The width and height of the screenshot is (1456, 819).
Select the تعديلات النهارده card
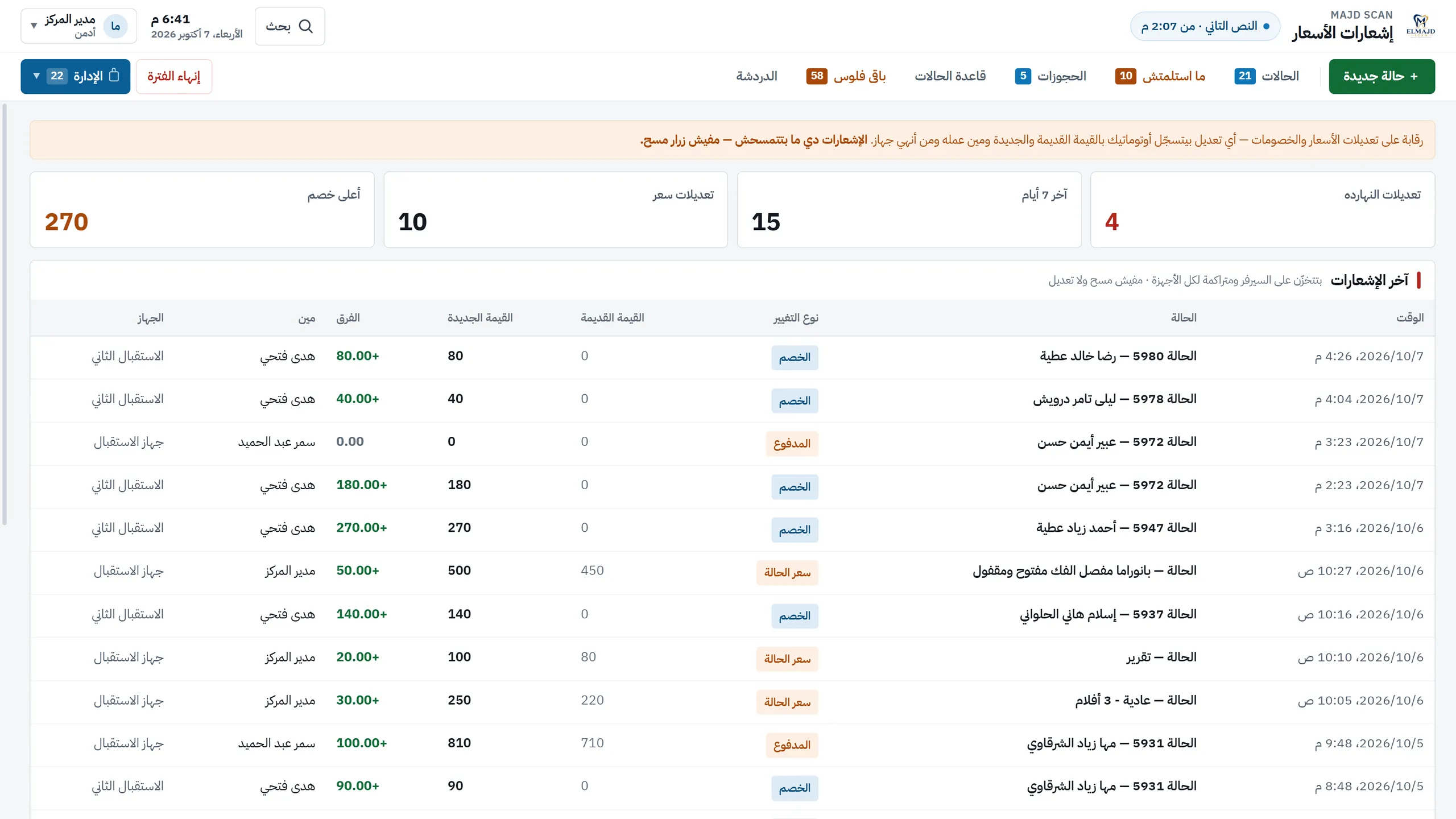click(x=1262, y=209)
